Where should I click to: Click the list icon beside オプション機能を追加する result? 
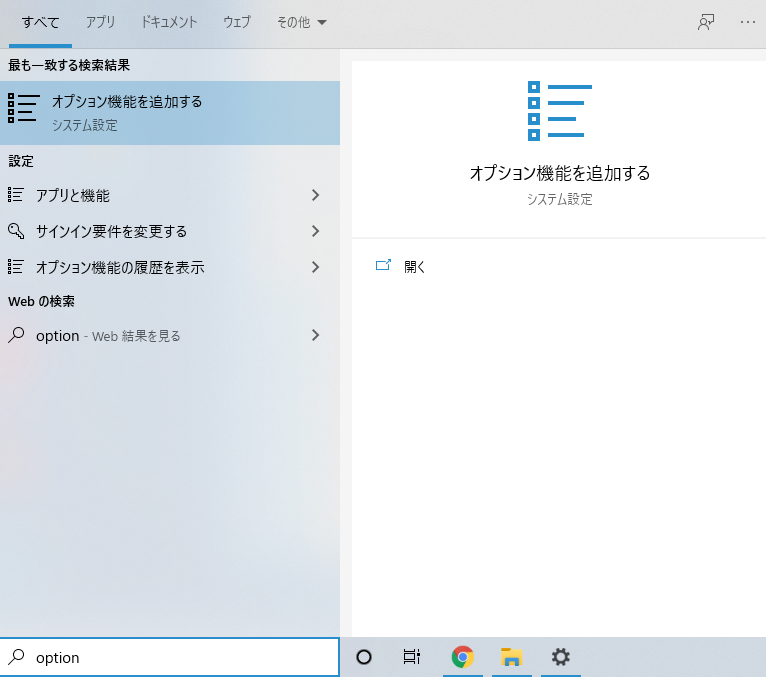[23, 108]
